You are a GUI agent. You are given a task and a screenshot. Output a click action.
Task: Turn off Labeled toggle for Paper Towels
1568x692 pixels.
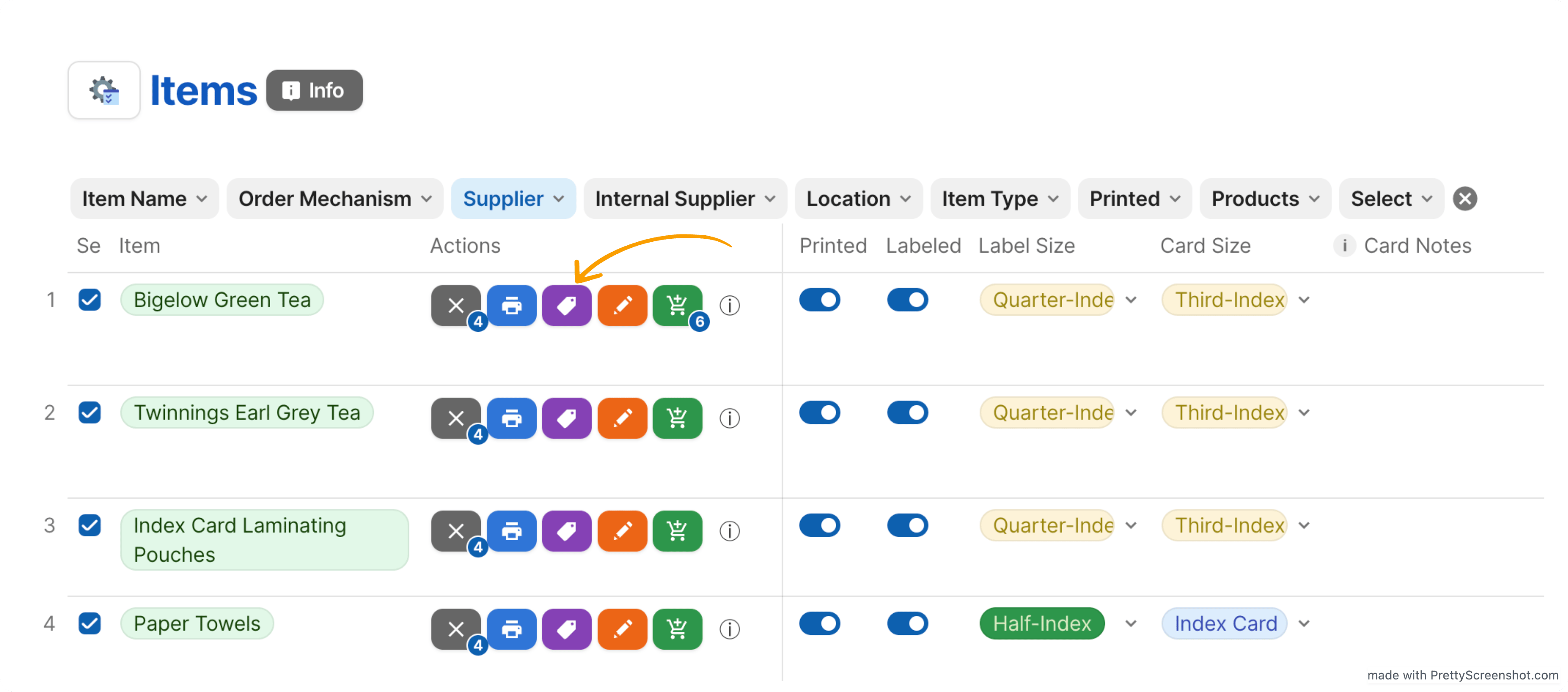click(x=907, y=623)
